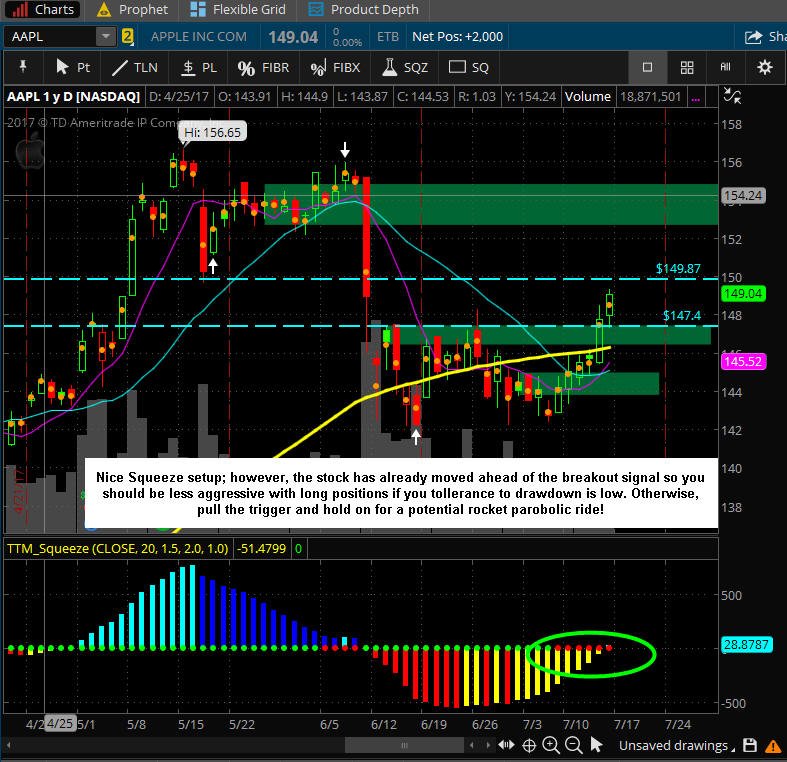Click the TTM_Squeeze study label
The height and width of the screenshot is (762, 787).
[x=117, y=548]
